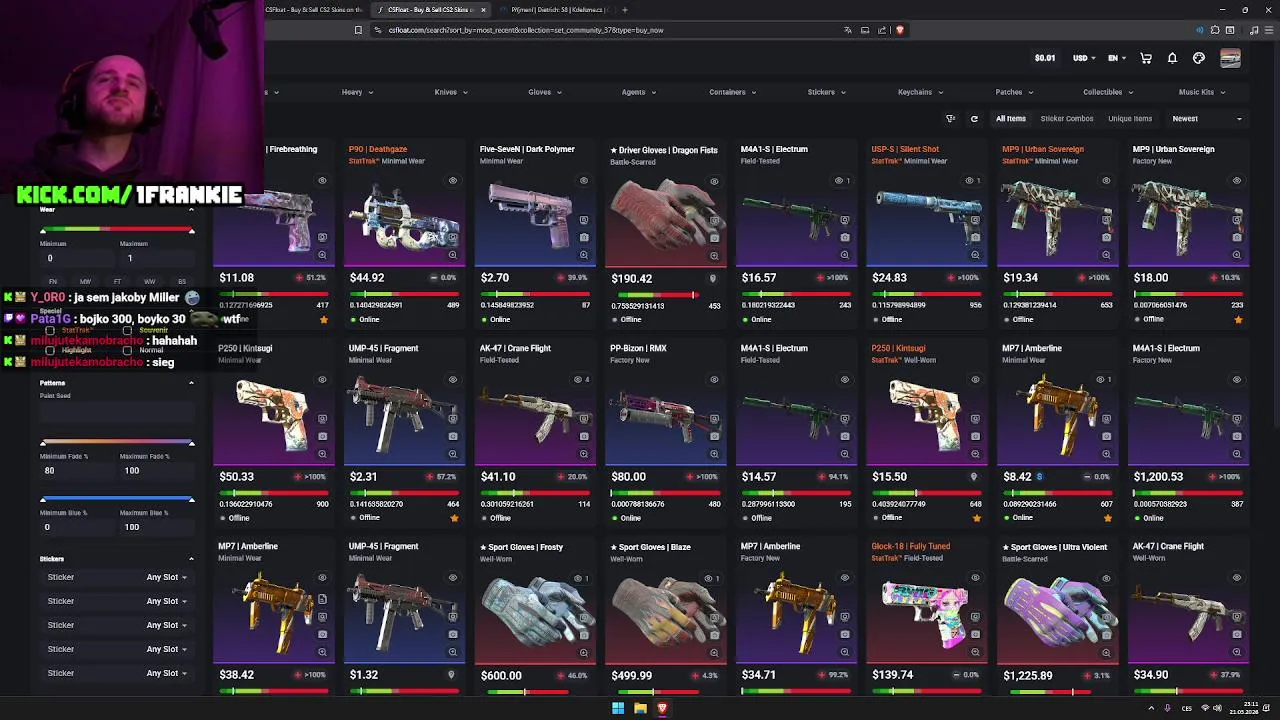
Task: Open the Patches category menu
Action: pyautogui.click(x=1015, y=92)
